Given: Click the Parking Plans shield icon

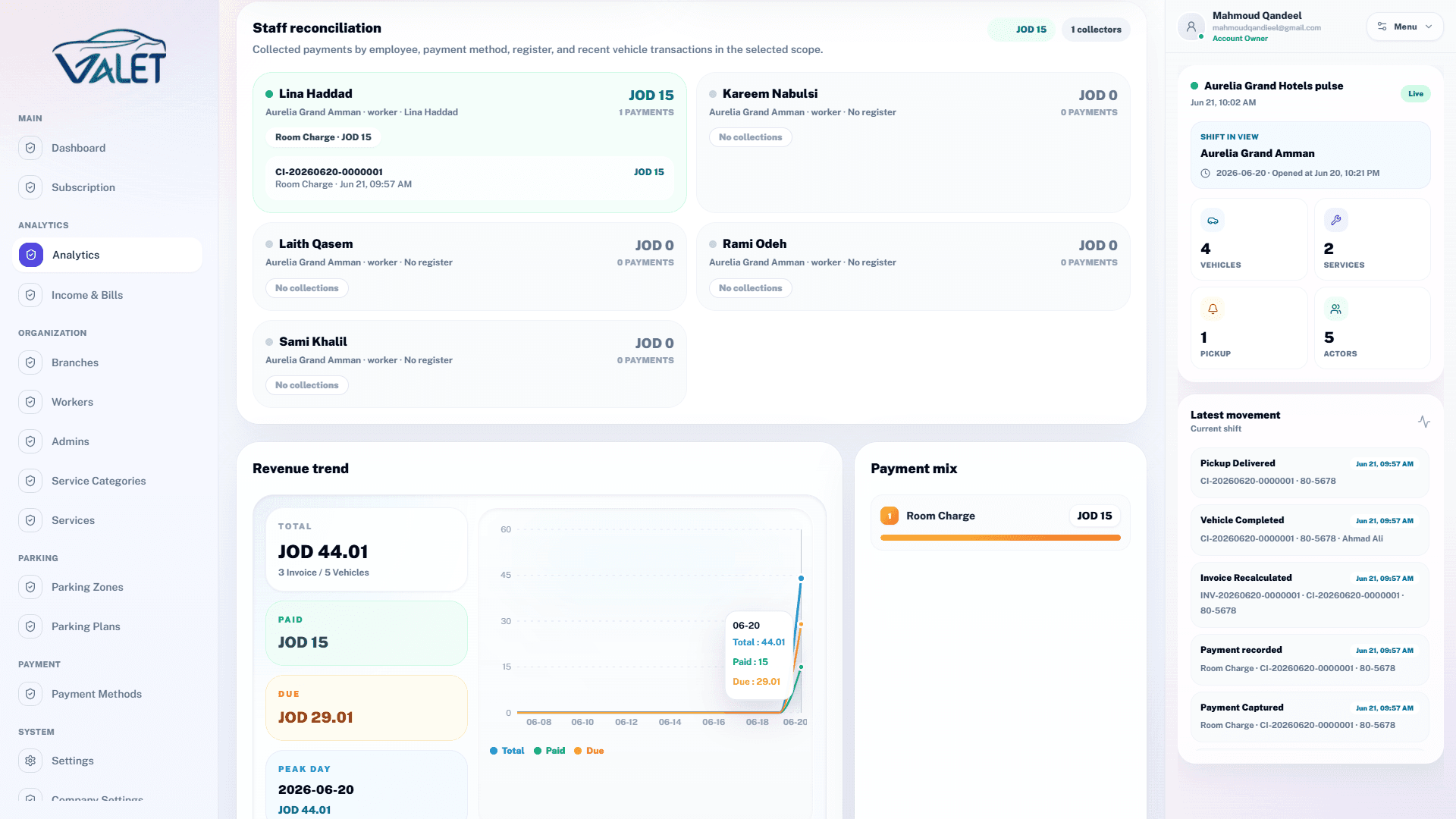Looking at the screenshot, I should 30,626.
